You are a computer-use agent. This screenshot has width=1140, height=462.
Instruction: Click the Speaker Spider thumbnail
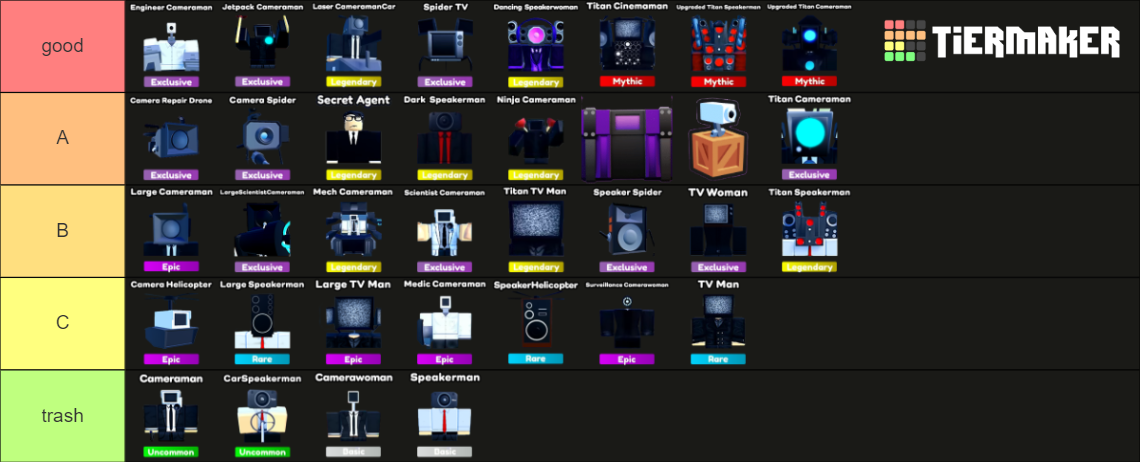[x=626, y=231]
